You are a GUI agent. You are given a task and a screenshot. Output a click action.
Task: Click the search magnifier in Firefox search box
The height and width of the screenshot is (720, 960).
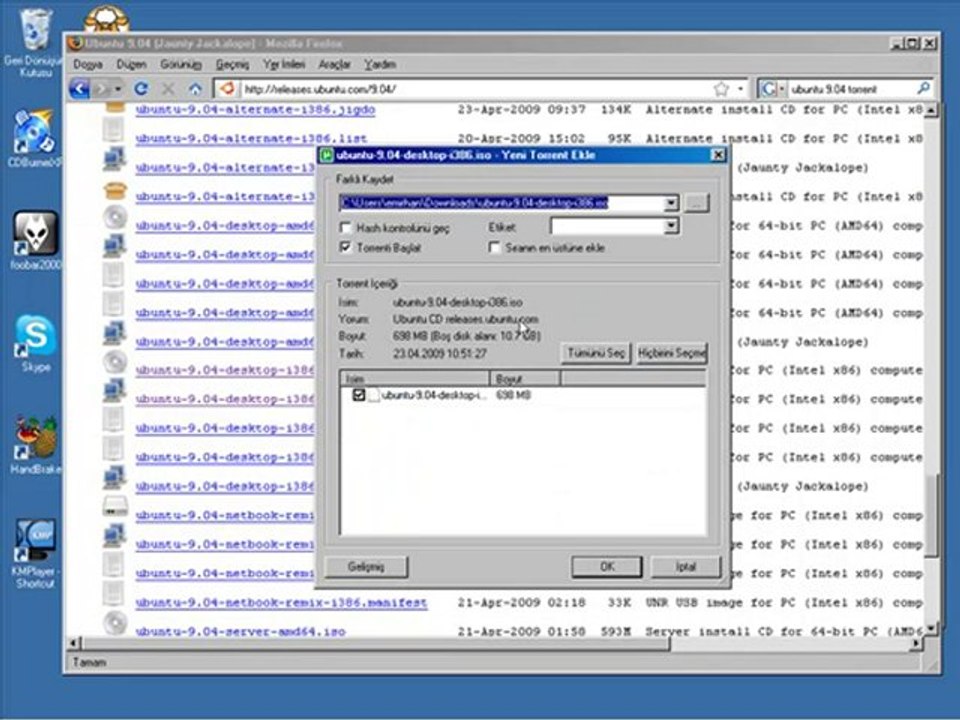click(923, 89)
